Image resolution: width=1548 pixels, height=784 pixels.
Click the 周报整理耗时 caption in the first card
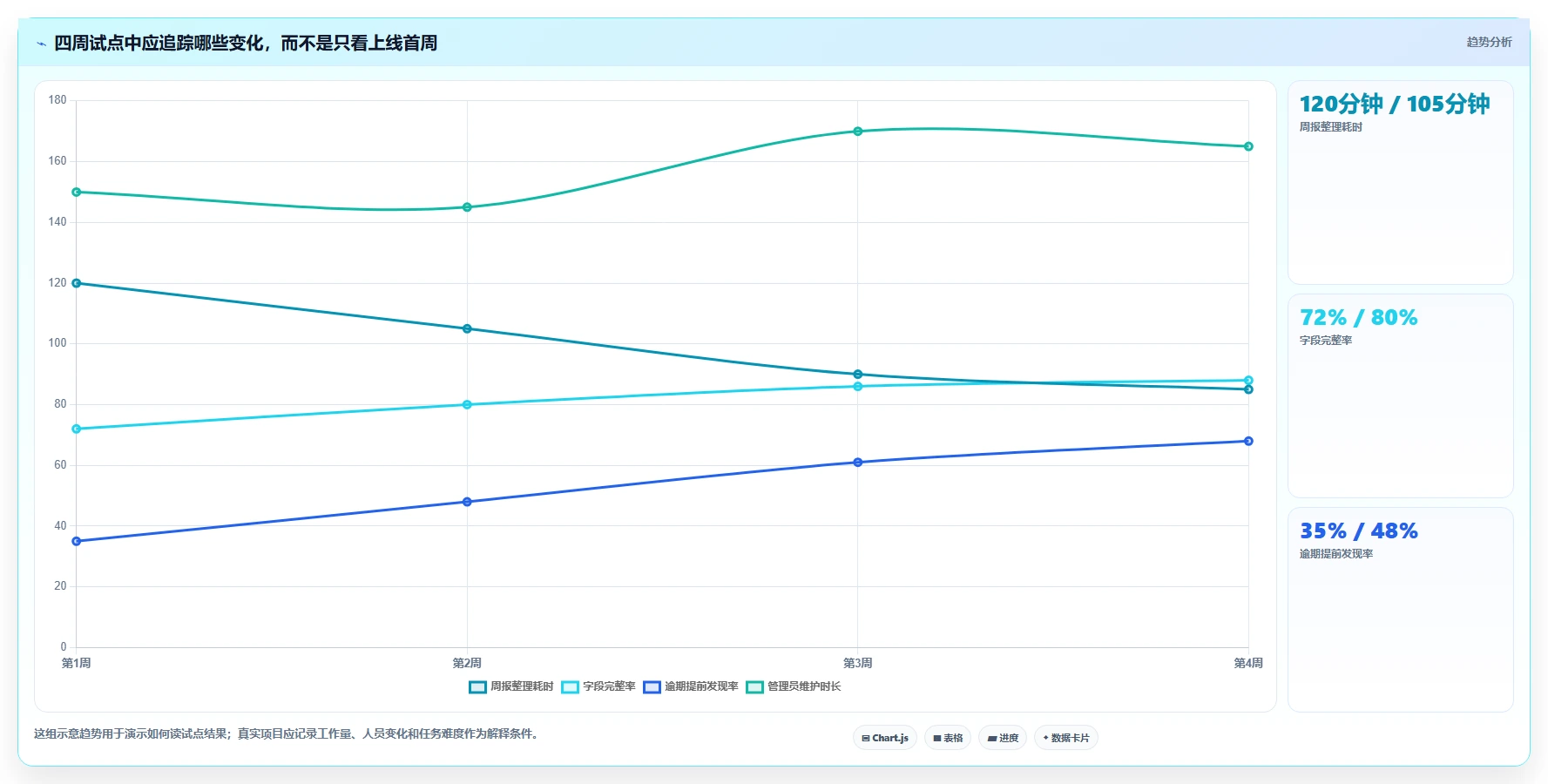(1331, 127)
